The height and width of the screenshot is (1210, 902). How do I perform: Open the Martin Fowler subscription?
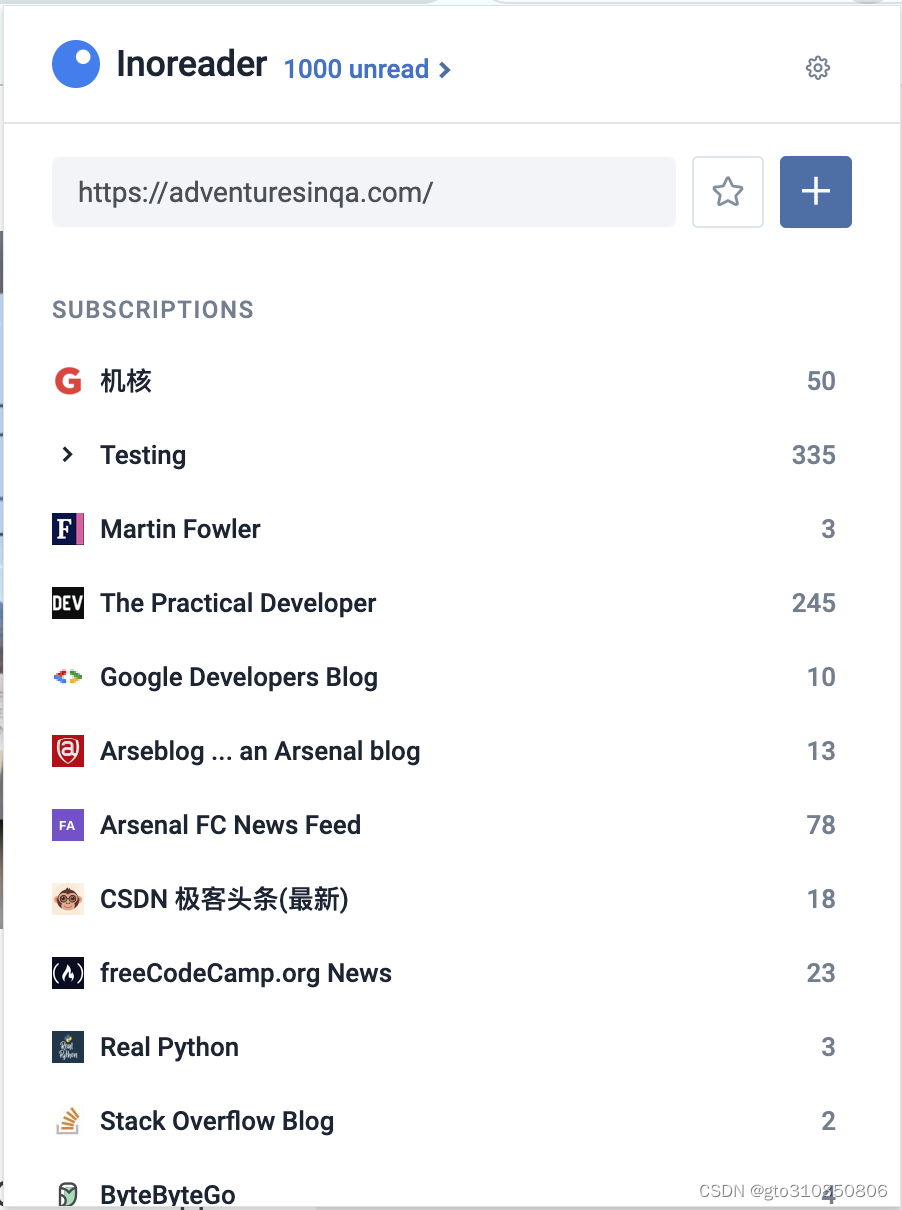point(180,529)
